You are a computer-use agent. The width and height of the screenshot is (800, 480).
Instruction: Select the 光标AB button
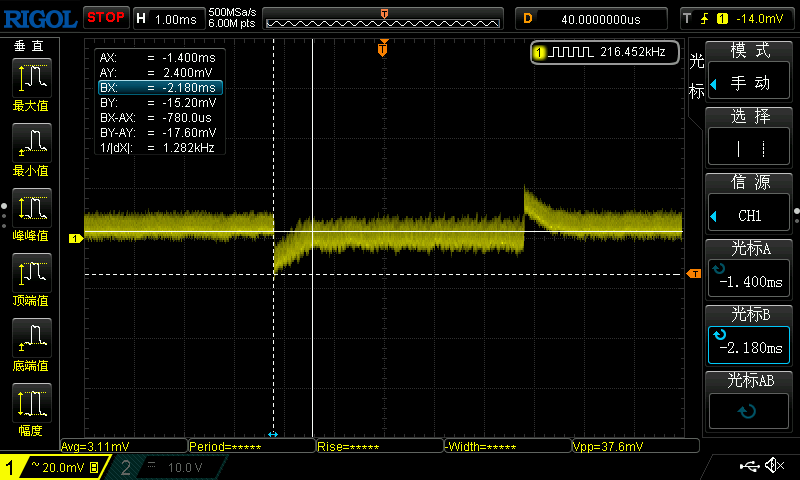[748, 411]
